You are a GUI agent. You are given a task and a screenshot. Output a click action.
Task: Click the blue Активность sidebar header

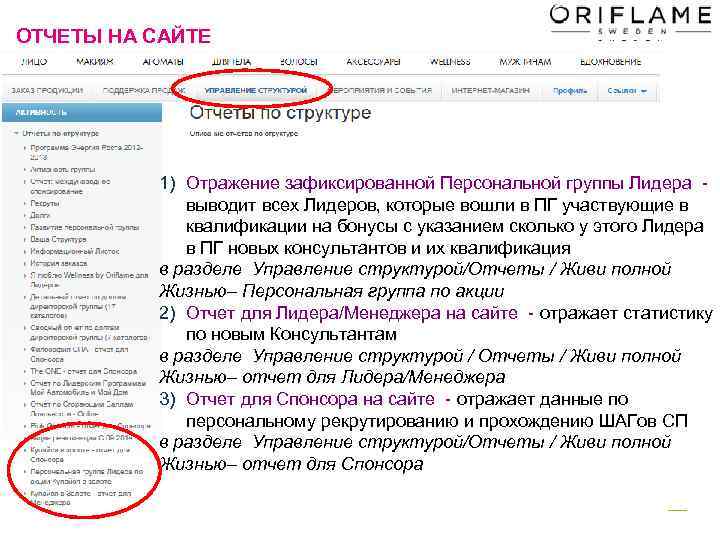82,112
